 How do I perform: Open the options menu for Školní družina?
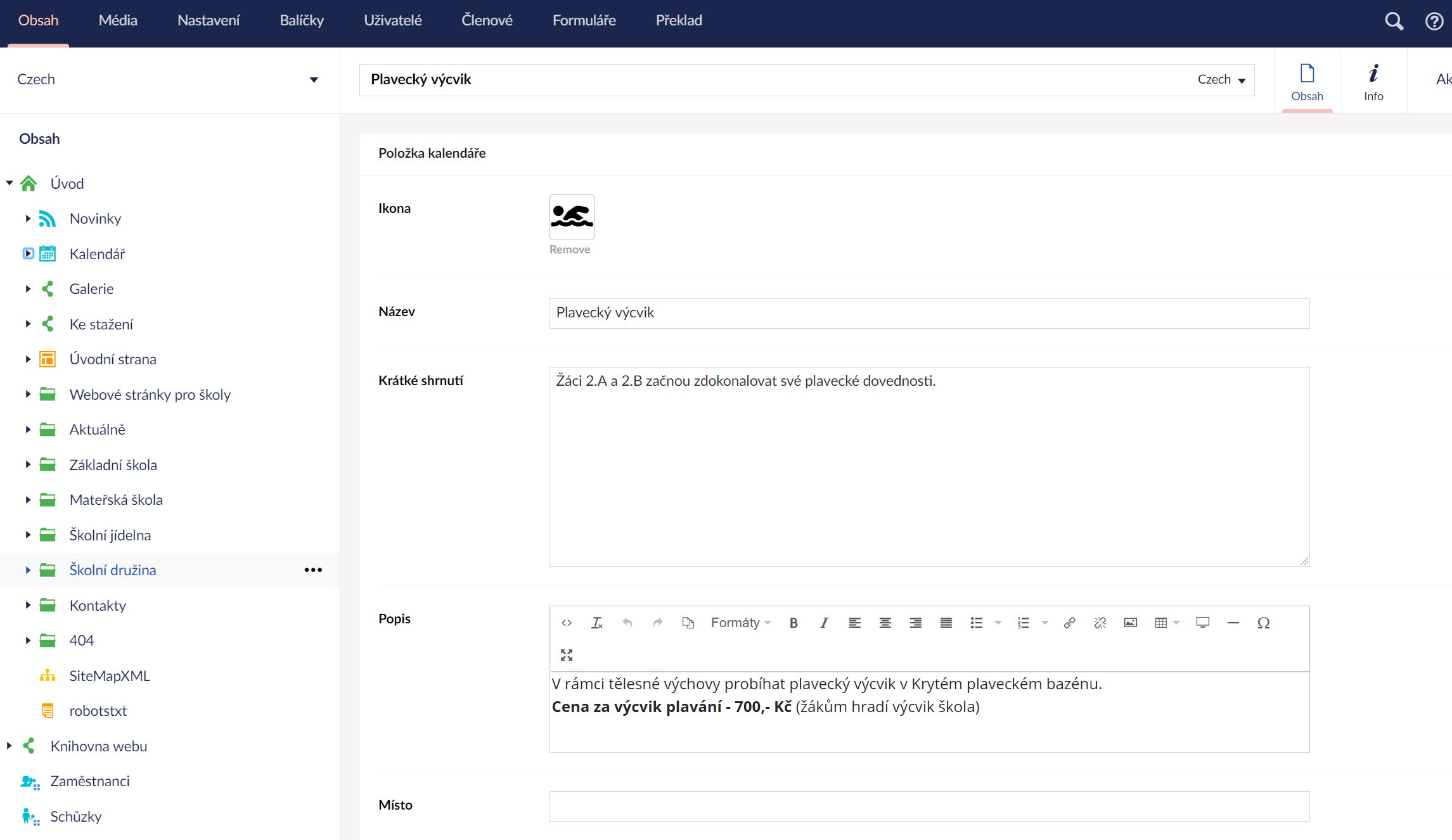point(313,570)
